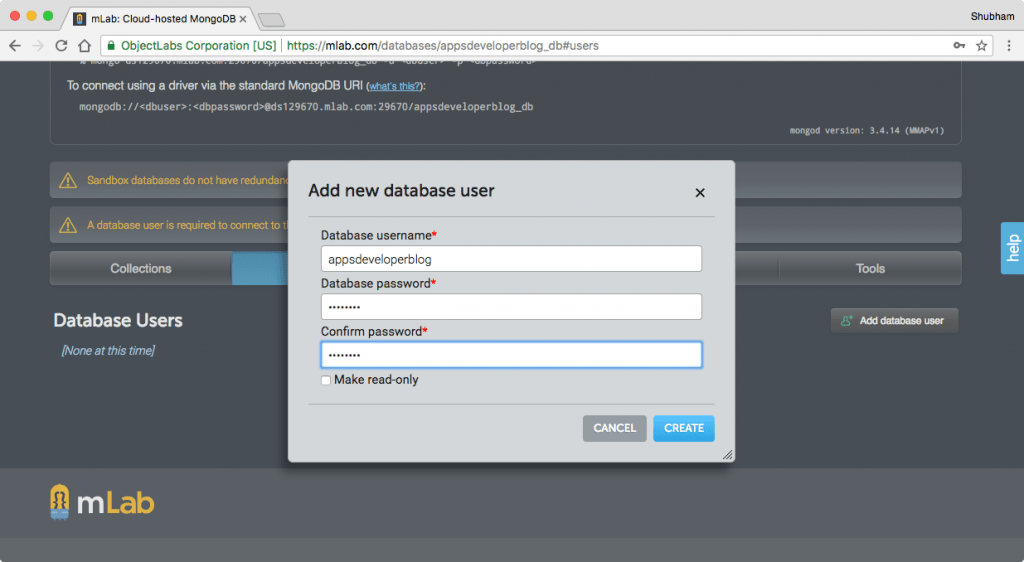Open the Tools tab
Image resolution: width=1024 pixels, height=562 pixels.
pos(870,268)
